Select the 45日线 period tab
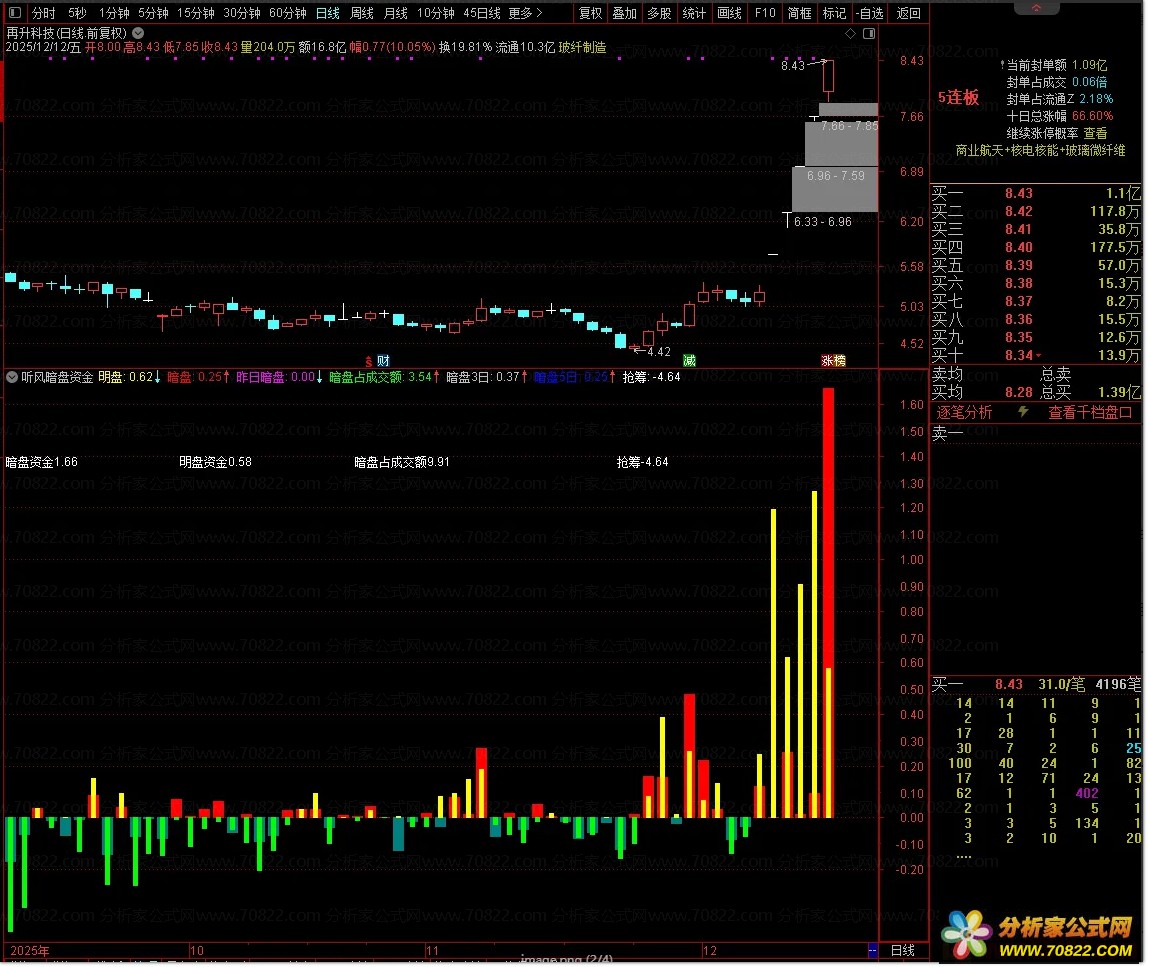Screen dimensions: 1149x967 (482, 12)
